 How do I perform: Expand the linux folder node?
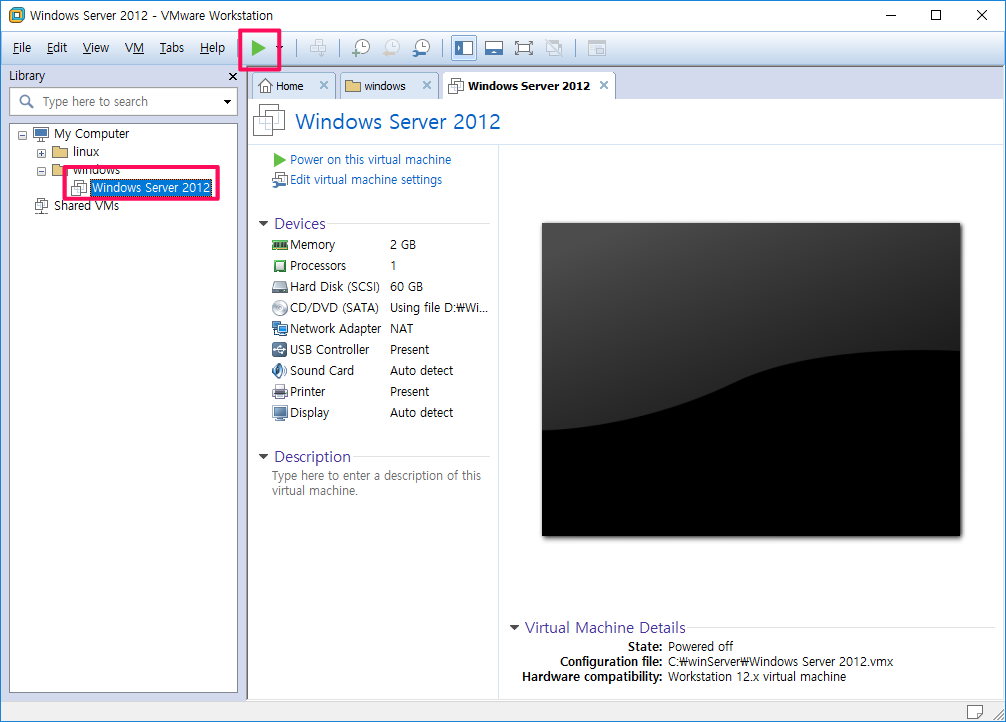41,153
